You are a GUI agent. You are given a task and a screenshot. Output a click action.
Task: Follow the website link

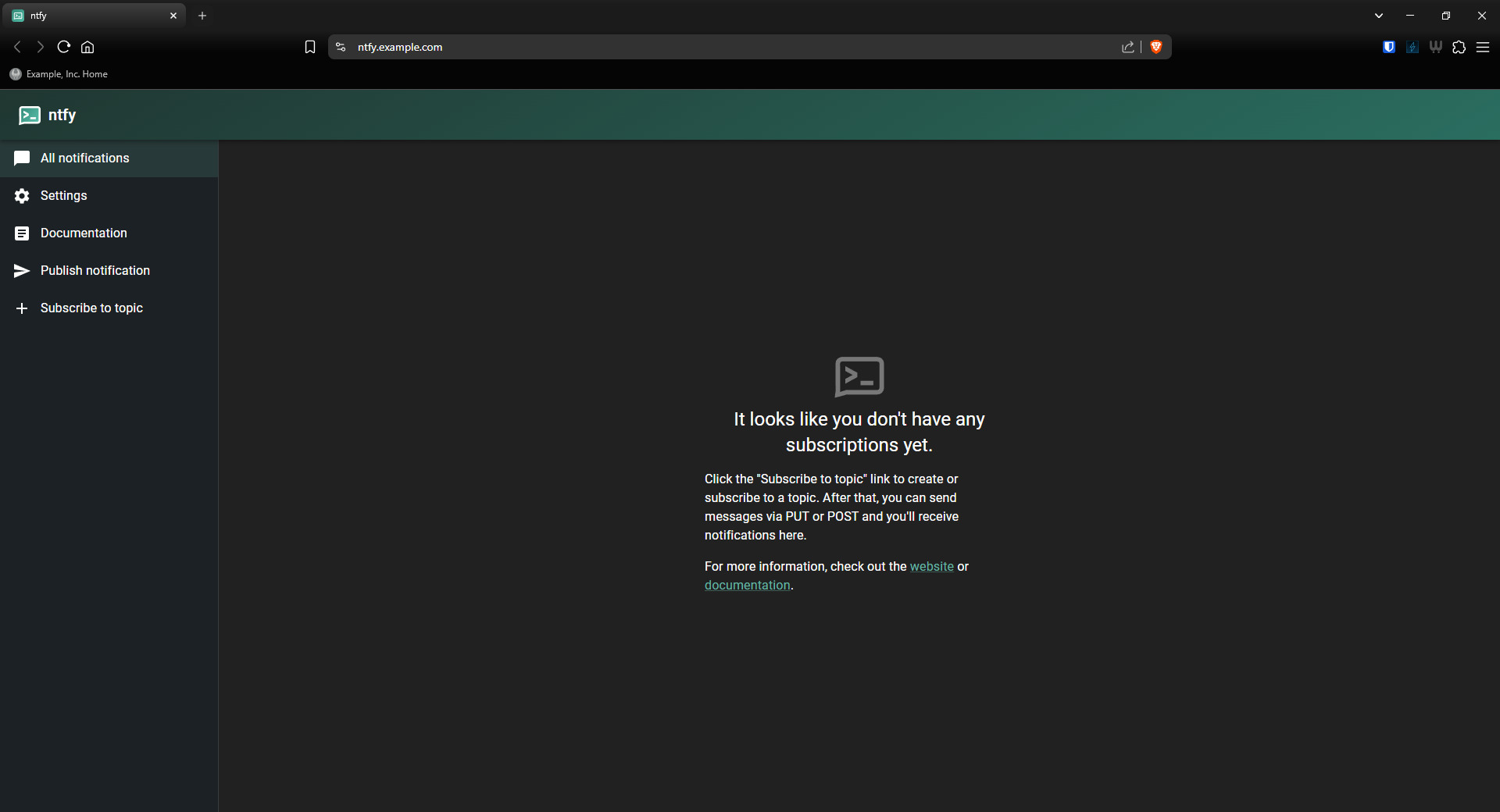click(x=931, y=567)
